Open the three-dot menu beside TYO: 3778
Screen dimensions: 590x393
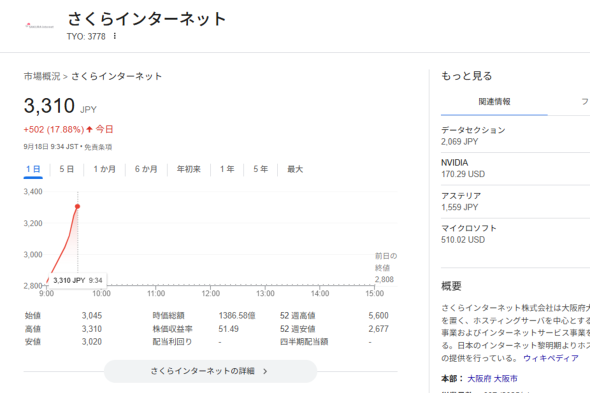[x=115, y=36]
